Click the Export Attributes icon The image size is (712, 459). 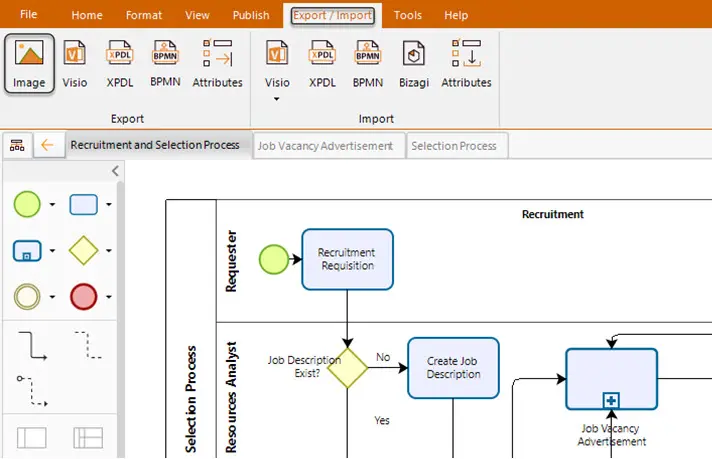[218, 64]
